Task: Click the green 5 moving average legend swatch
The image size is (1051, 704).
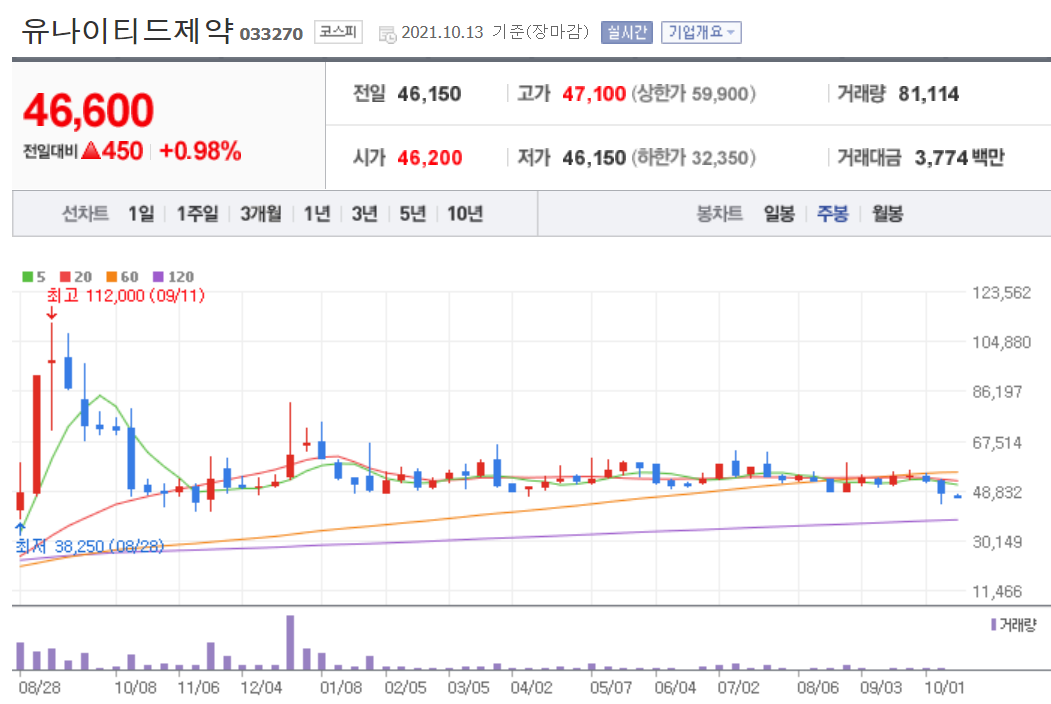Action: 27,277
